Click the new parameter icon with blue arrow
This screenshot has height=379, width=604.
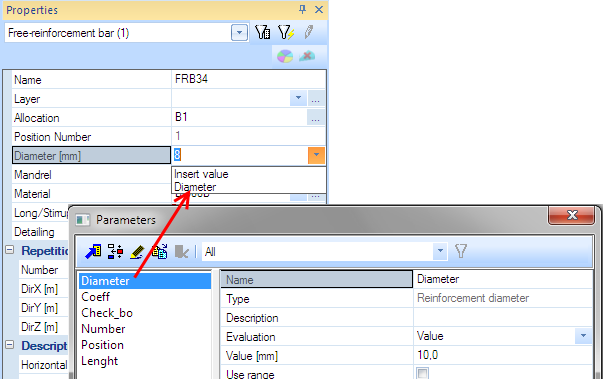(x=93, y=251)
